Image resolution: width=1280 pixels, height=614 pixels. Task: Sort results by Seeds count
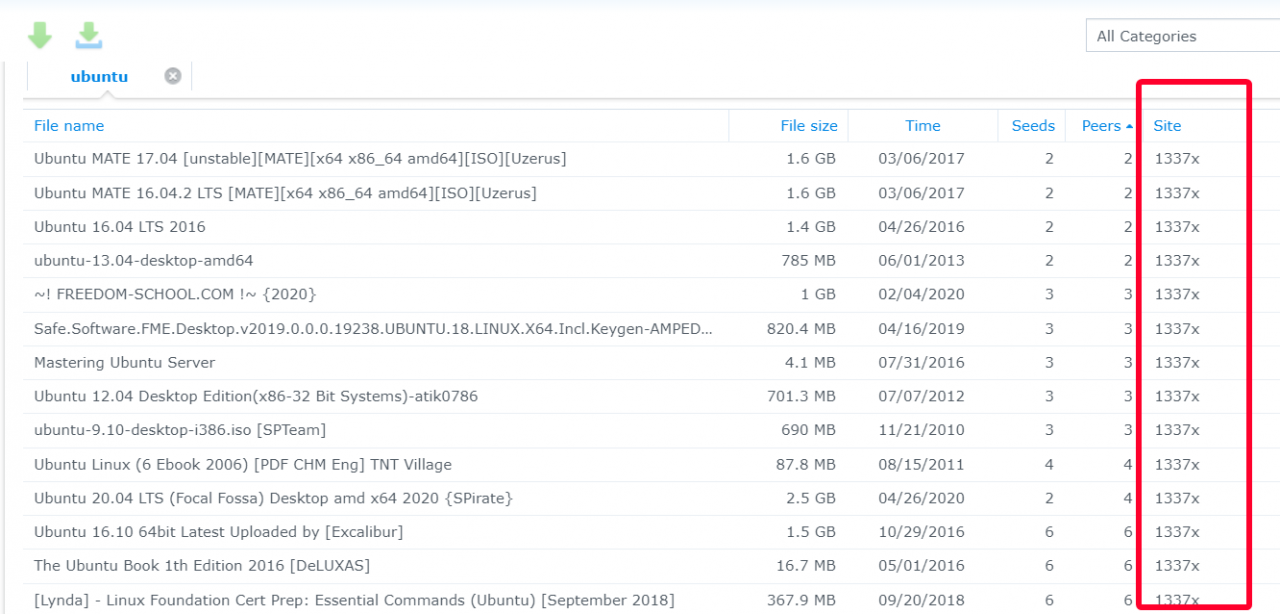tap(1032, 125)
